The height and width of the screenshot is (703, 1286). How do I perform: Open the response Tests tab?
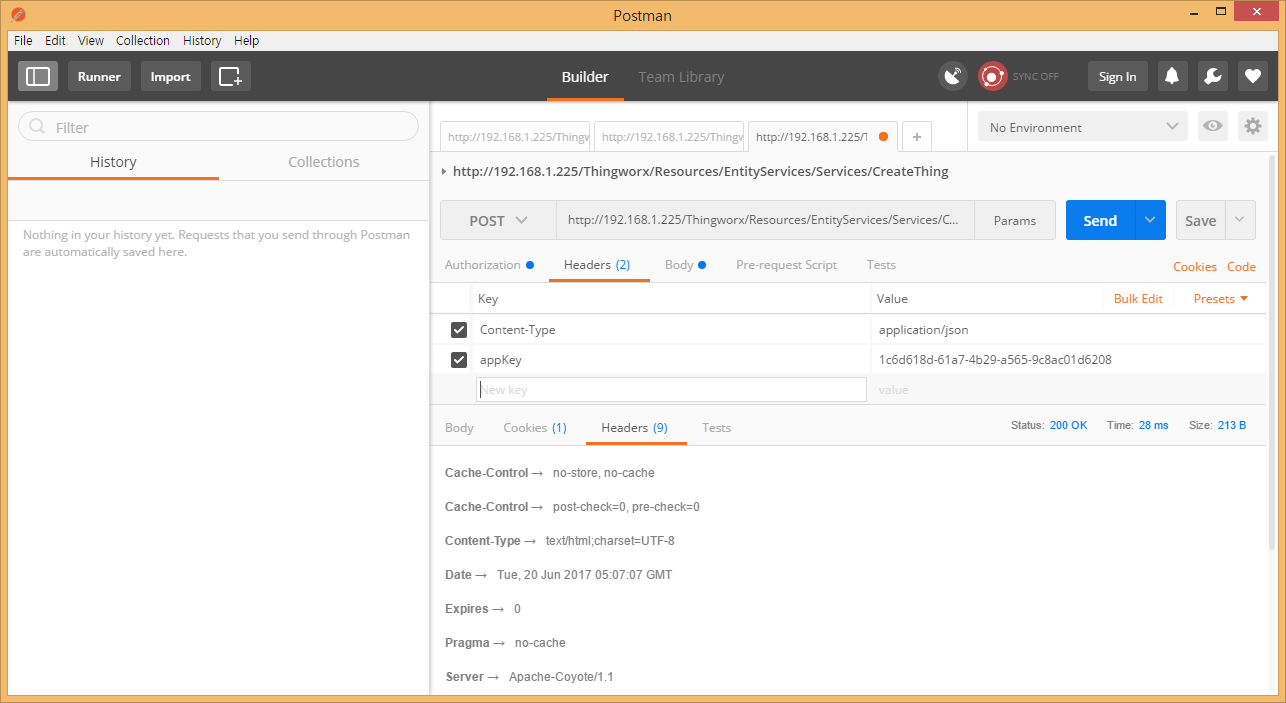(716, 428)
